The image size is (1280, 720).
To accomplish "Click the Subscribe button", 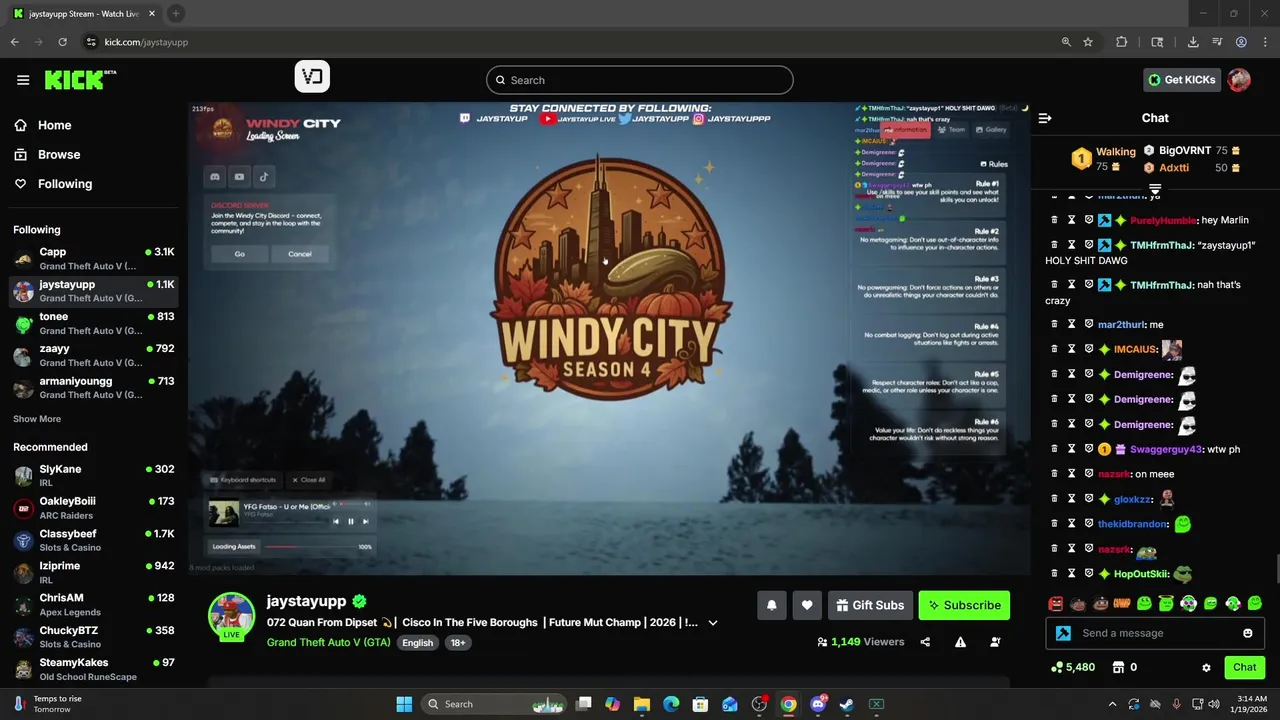I will pos(964,605).
